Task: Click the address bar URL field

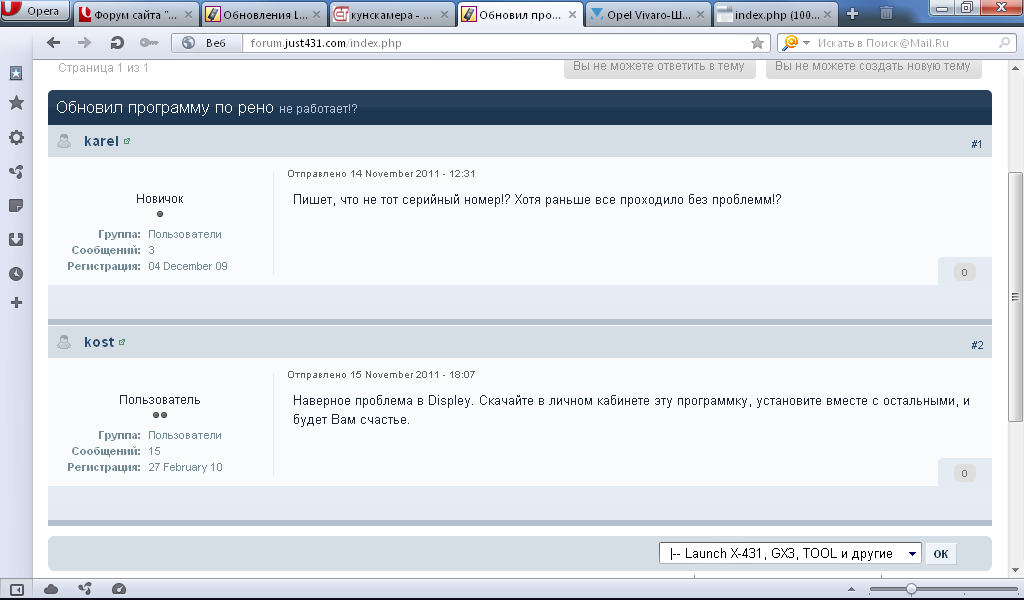Action: pyautogui.click(x=496, y=43)
